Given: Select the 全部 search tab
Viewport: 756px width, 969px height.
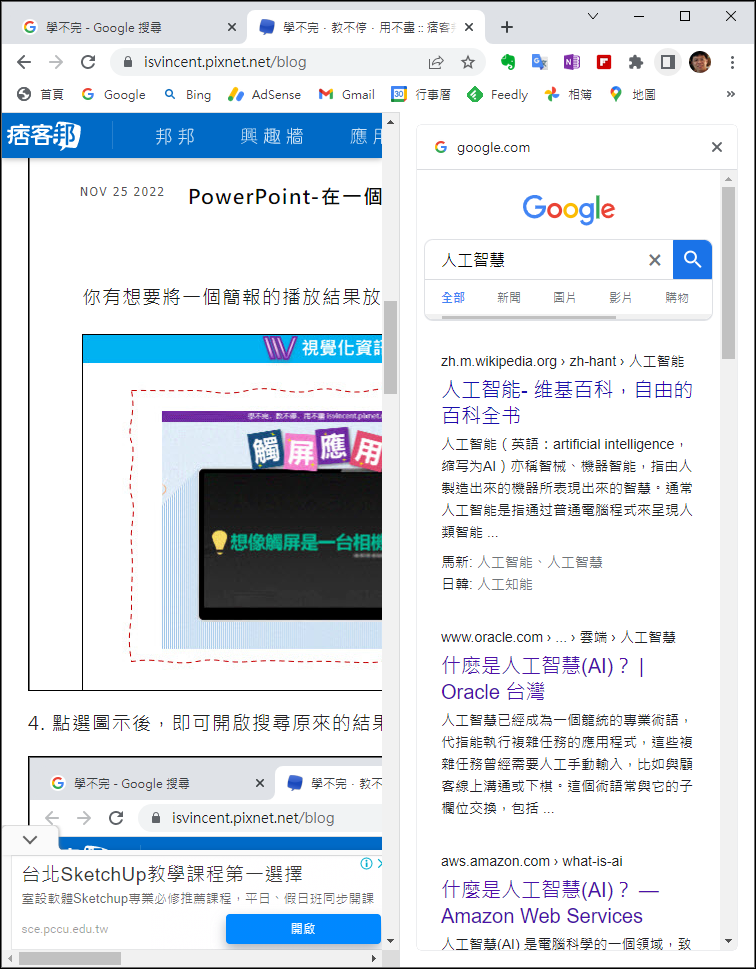Looking at the screenshot, I should [x=453, y=298].
